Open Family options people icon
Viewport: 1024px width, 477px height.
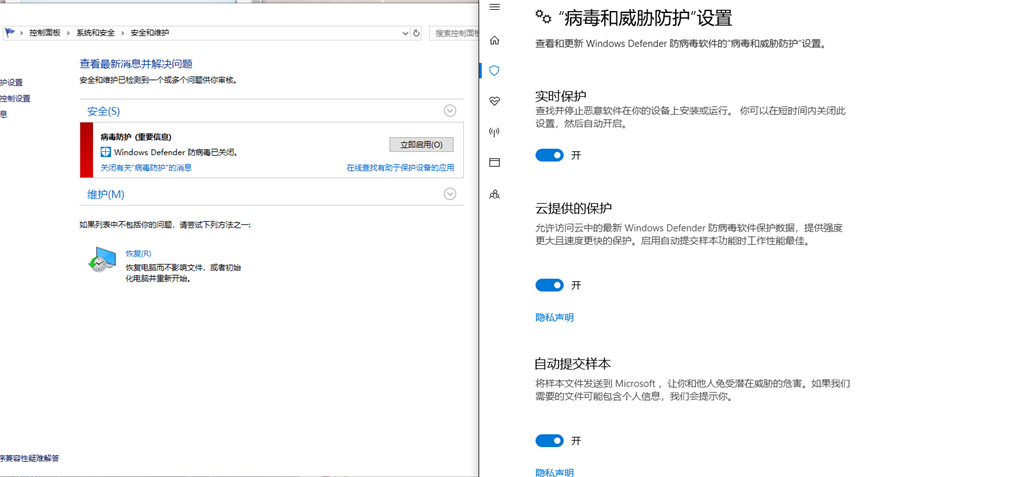[x=494, y=194]
